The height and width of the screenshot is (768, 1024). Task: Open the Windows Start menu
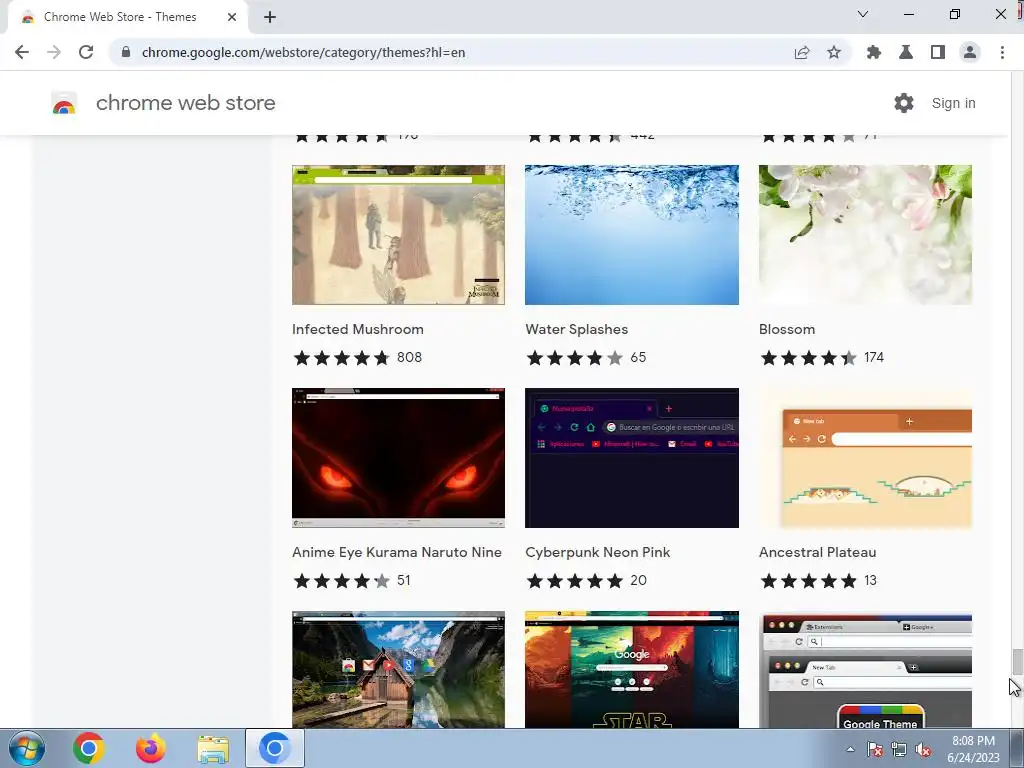(x=27, y=748)
